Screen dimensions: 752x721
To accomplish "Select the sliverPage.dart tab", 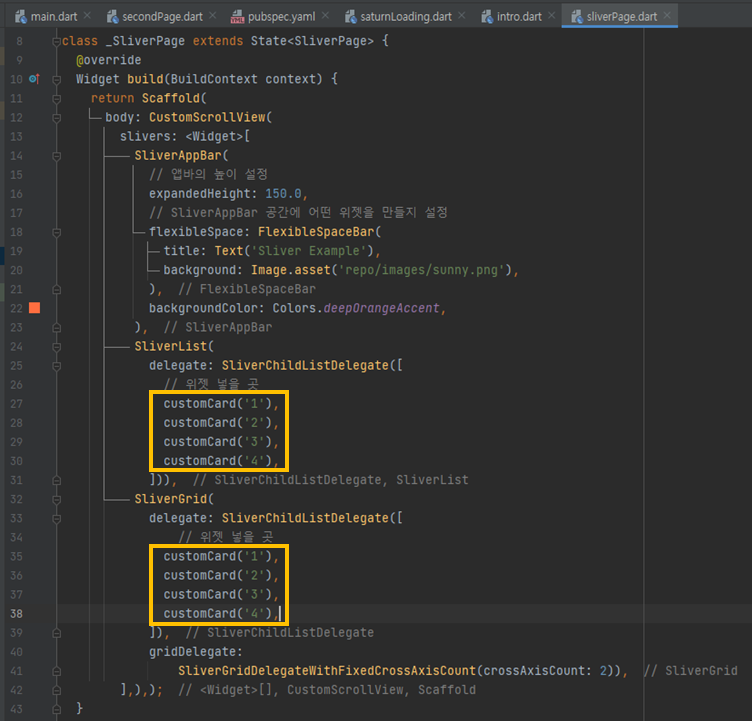I will coord(621,17).
